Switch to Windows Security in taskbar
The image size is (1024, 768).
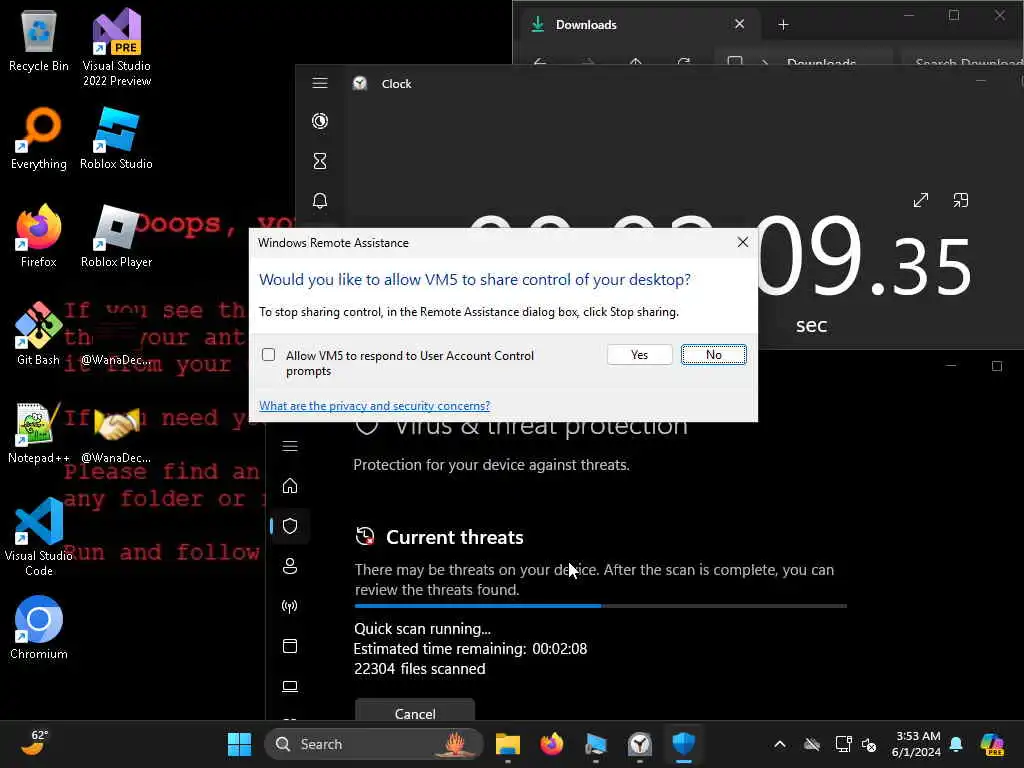tap(684, 744)
